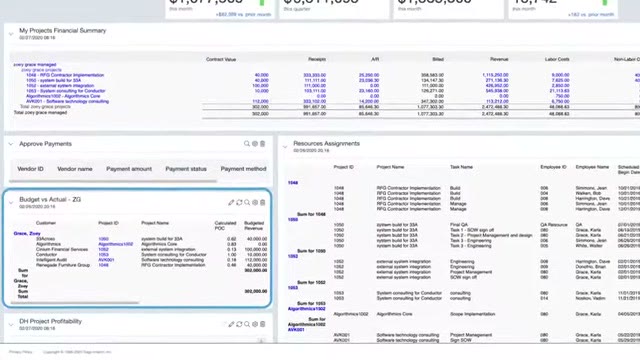The image size is (640, 360).
Task: Click Task Name column header in Resources Assignments
Action: (x=461, y=167)
